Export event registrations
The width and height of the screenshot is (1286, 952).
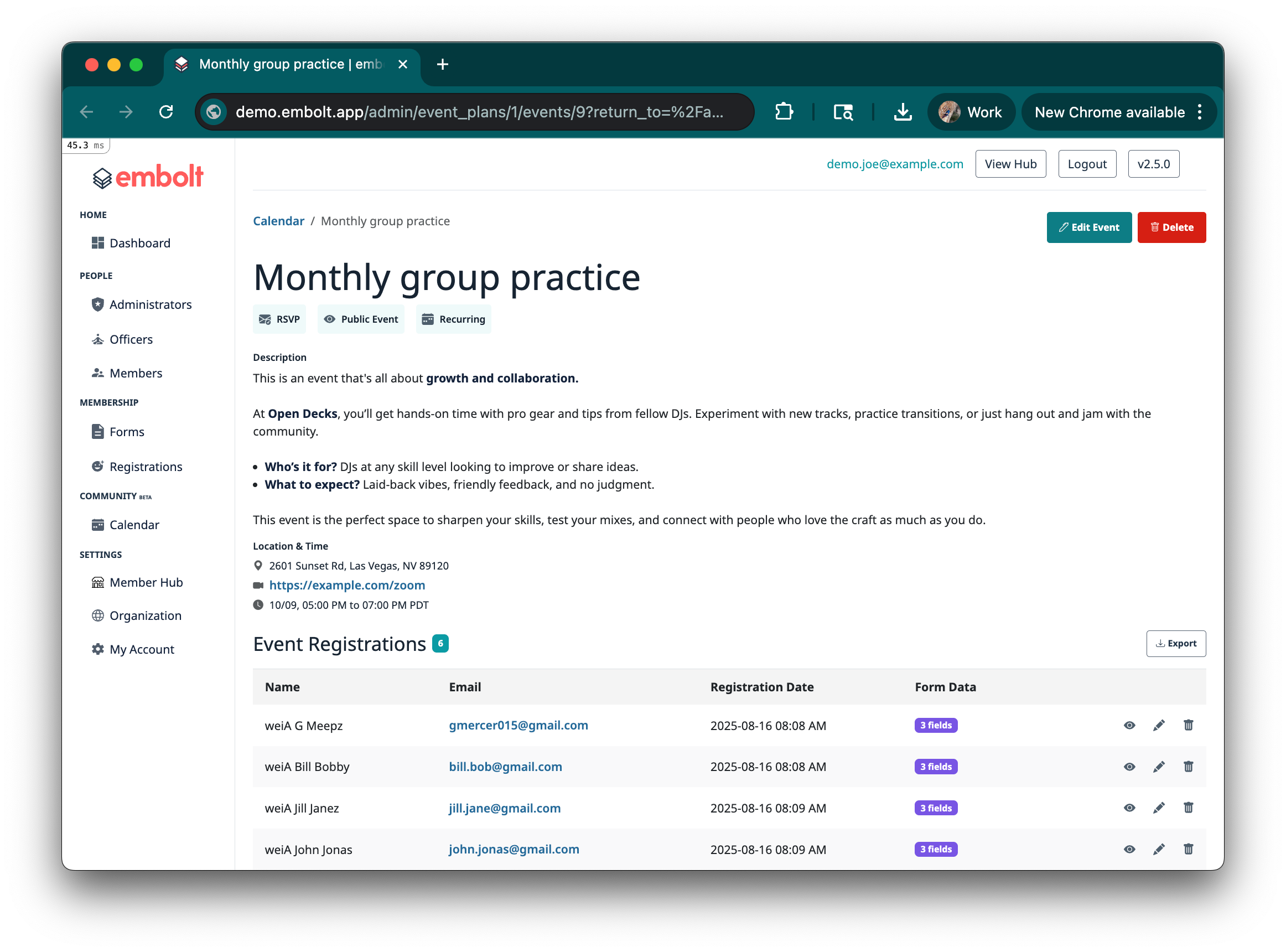tap(1175, 643)
